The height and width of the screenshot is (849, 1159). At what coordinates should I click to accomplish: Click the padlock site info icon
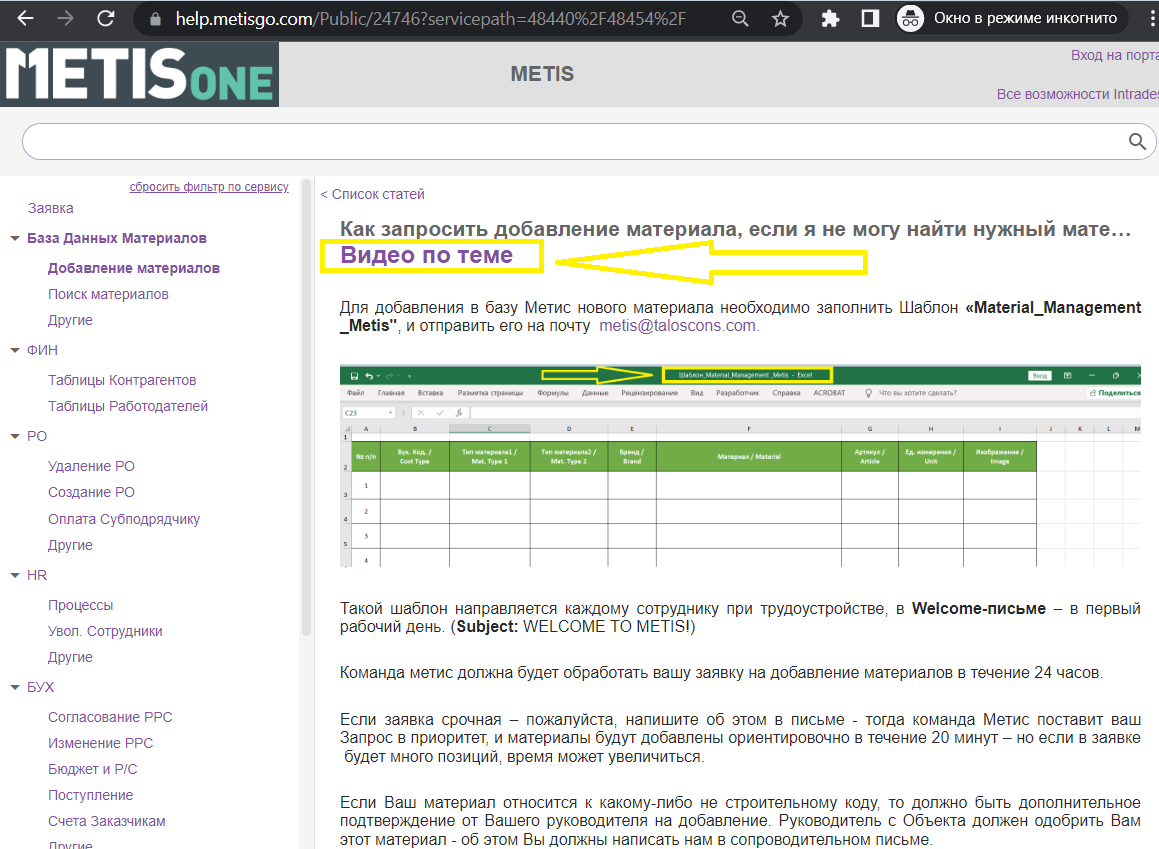[x=155, y=19]
